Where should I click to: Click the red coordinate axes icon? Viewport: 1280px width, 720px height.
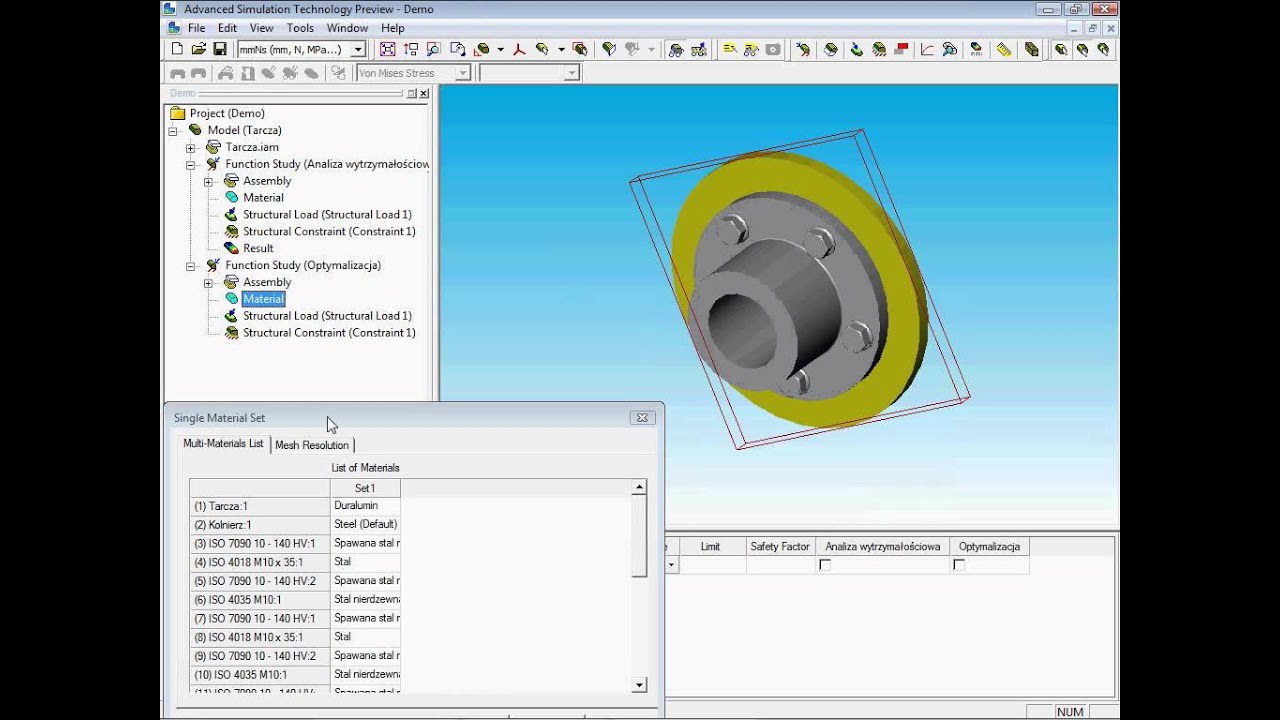tap(519, 49)
